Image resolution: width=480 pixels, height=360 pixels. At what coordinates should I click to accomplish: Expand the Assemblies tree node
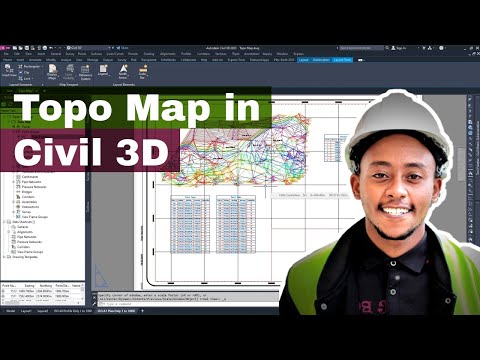[14, 202]
